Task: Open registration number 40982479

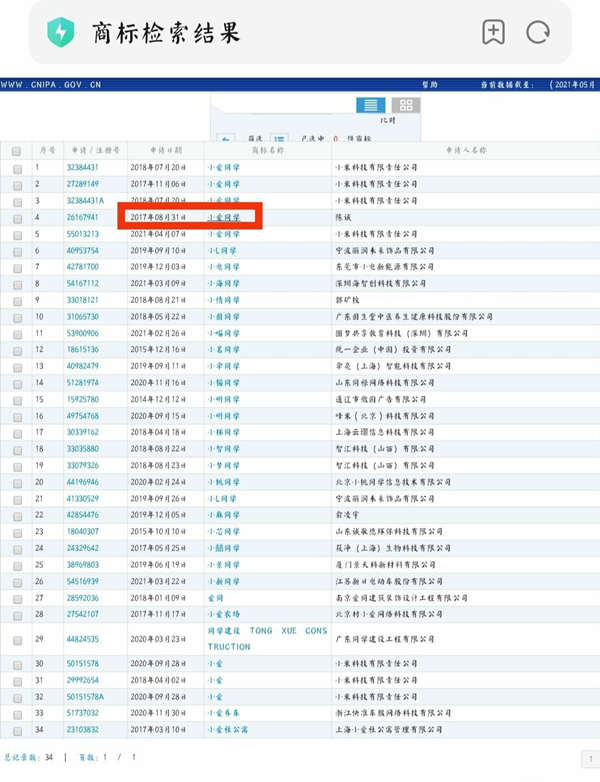Action: pos(82,366)
